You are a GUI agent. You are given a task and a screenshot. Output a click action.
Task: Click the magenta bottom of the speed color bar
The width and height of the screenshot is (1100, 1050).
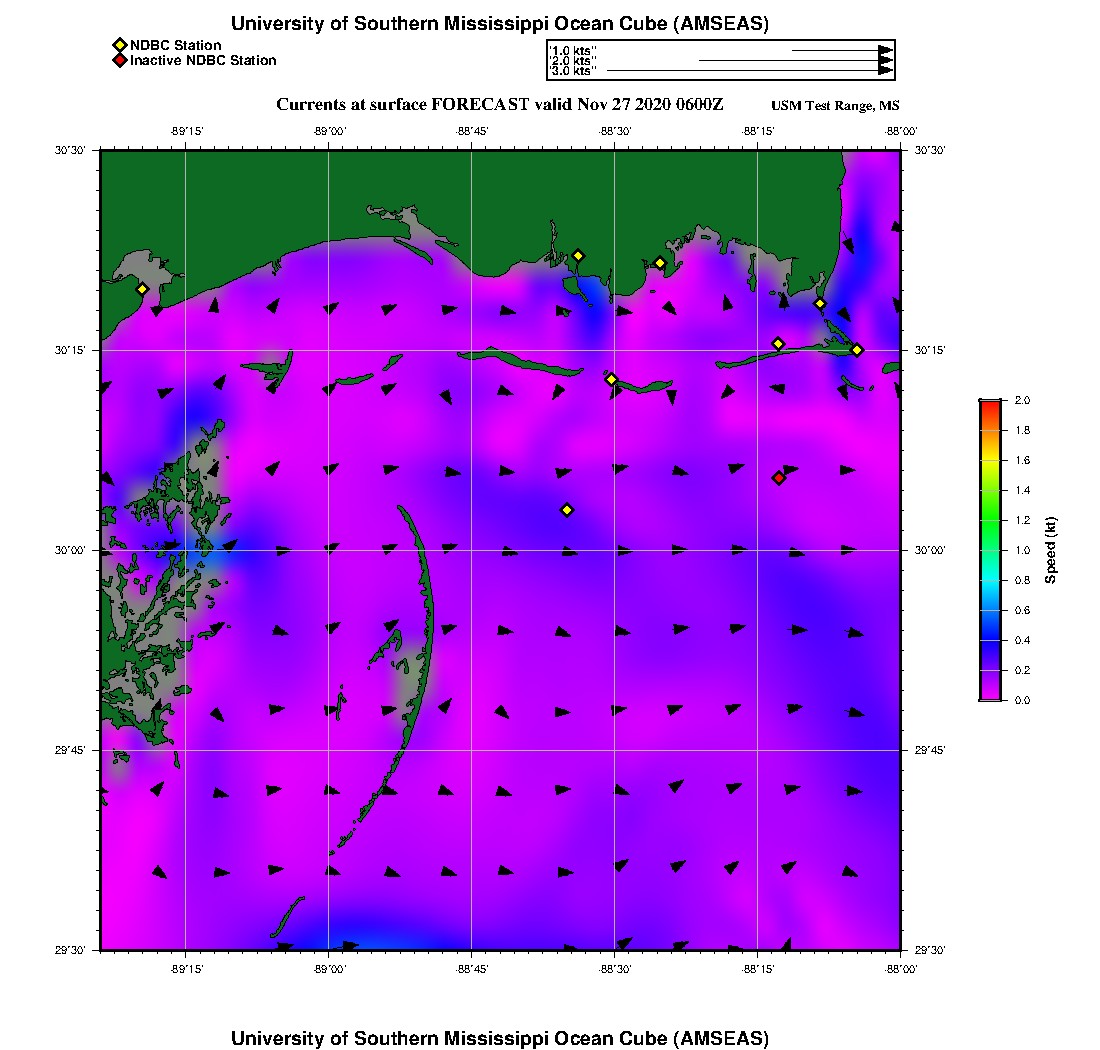[990, 697]
